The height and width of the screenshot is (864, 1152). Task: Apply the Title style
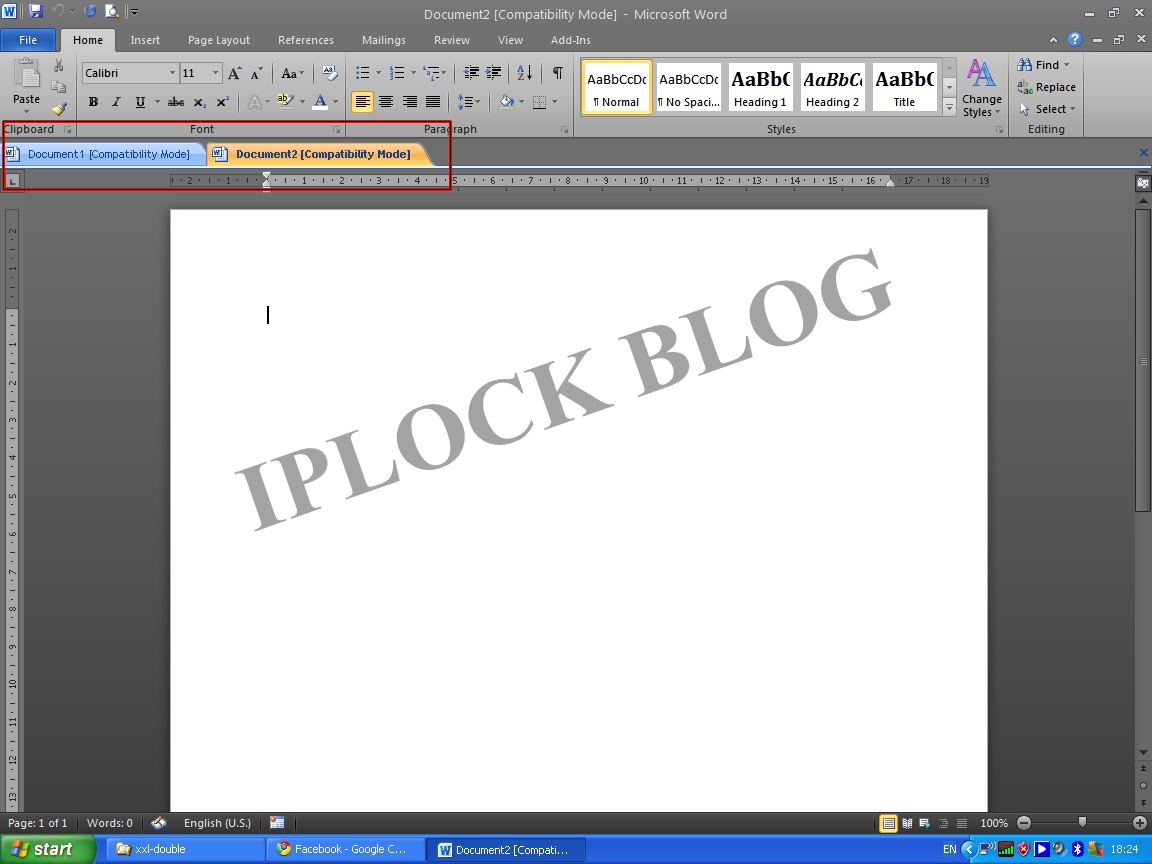[904, 87]
